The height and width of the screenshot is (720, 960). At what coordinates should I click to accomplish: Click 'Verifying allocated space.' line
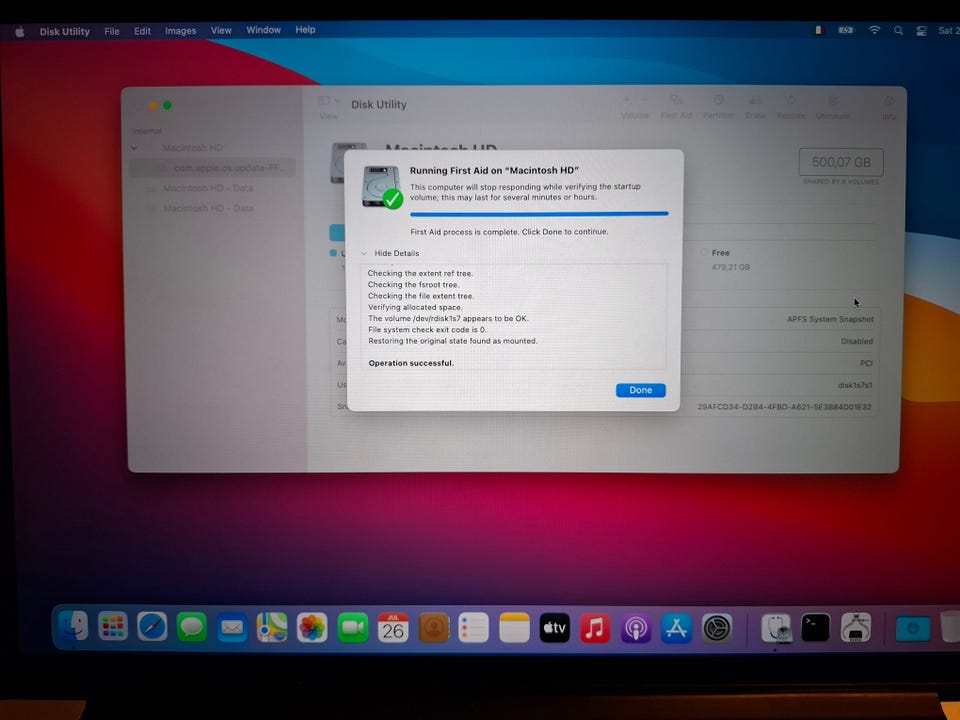pos(415,307)
